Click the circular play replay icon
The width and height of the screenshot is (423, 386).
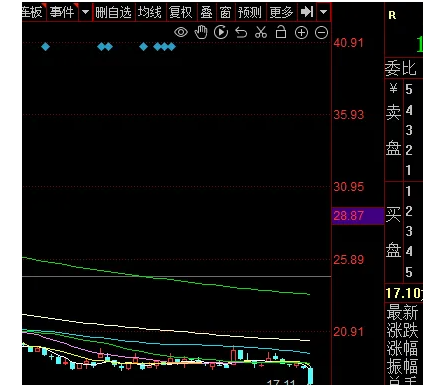point(221,32)
